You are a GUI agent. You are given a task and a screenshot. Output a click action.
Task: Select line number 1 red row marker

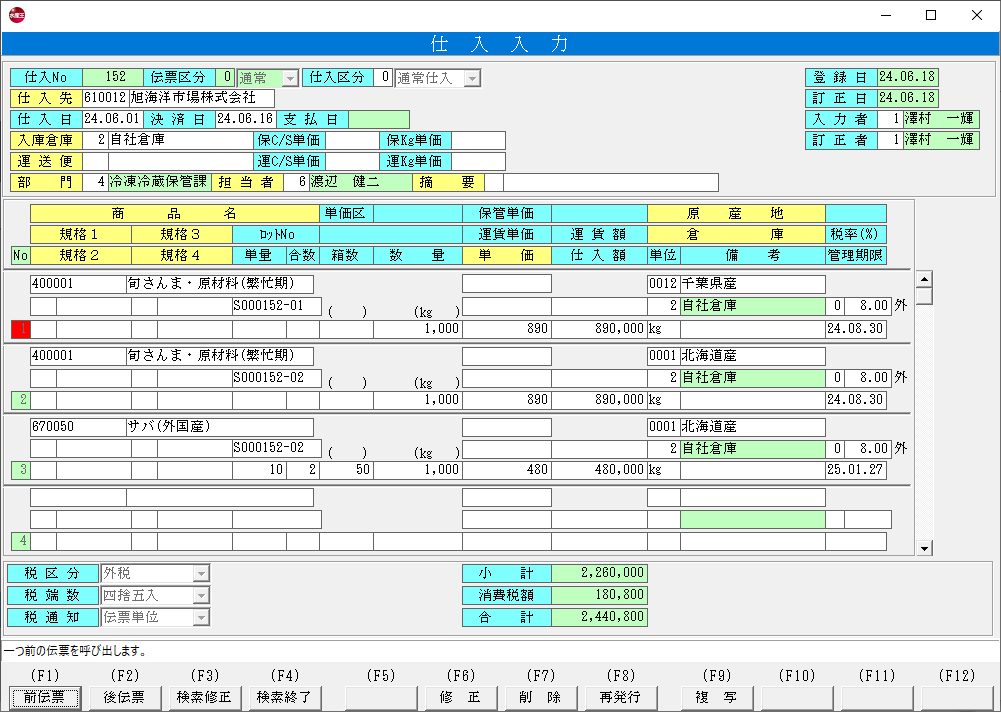20,328
